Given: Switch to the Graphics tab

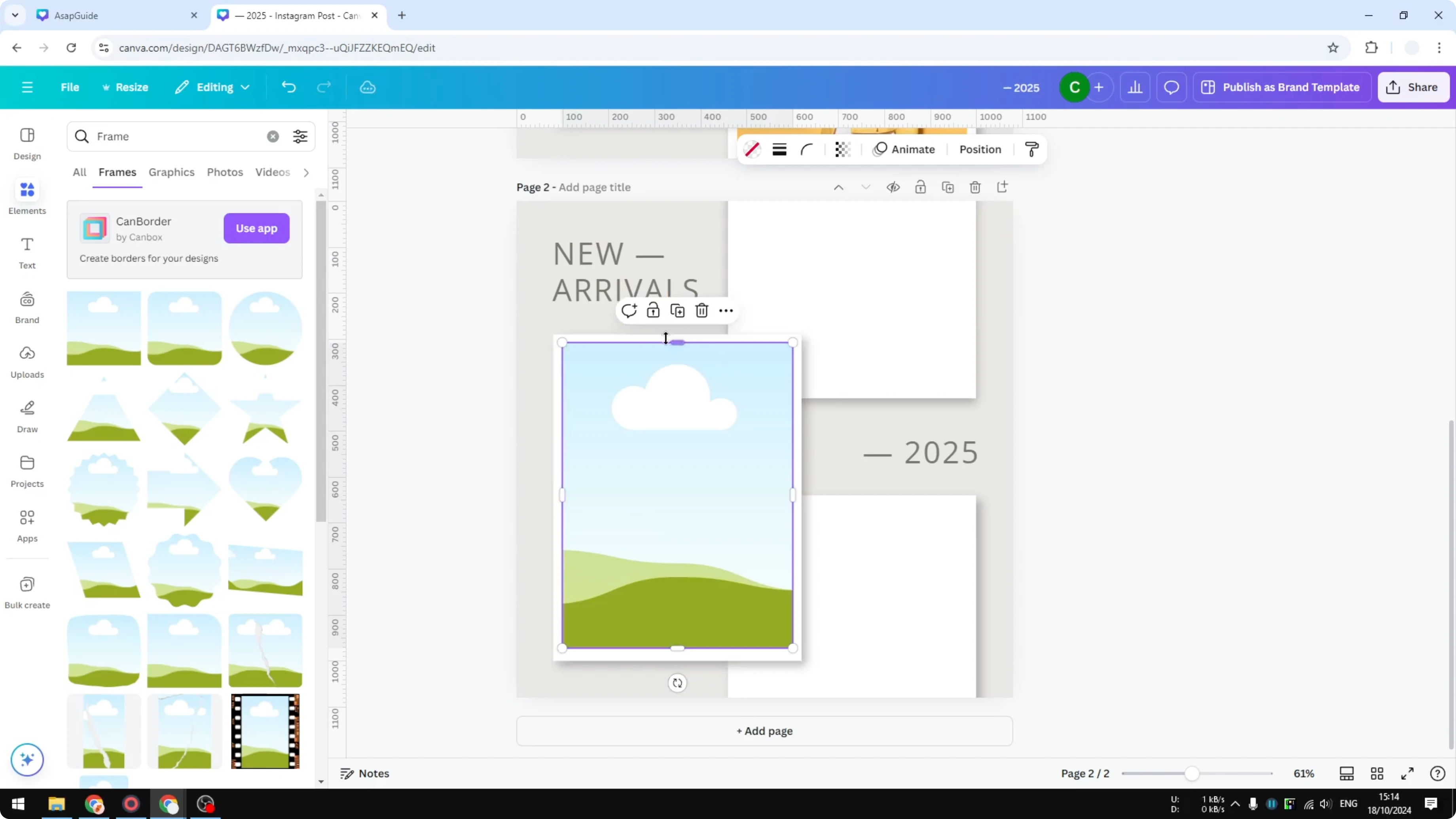Looking at the screenshot, I should 171,173.
